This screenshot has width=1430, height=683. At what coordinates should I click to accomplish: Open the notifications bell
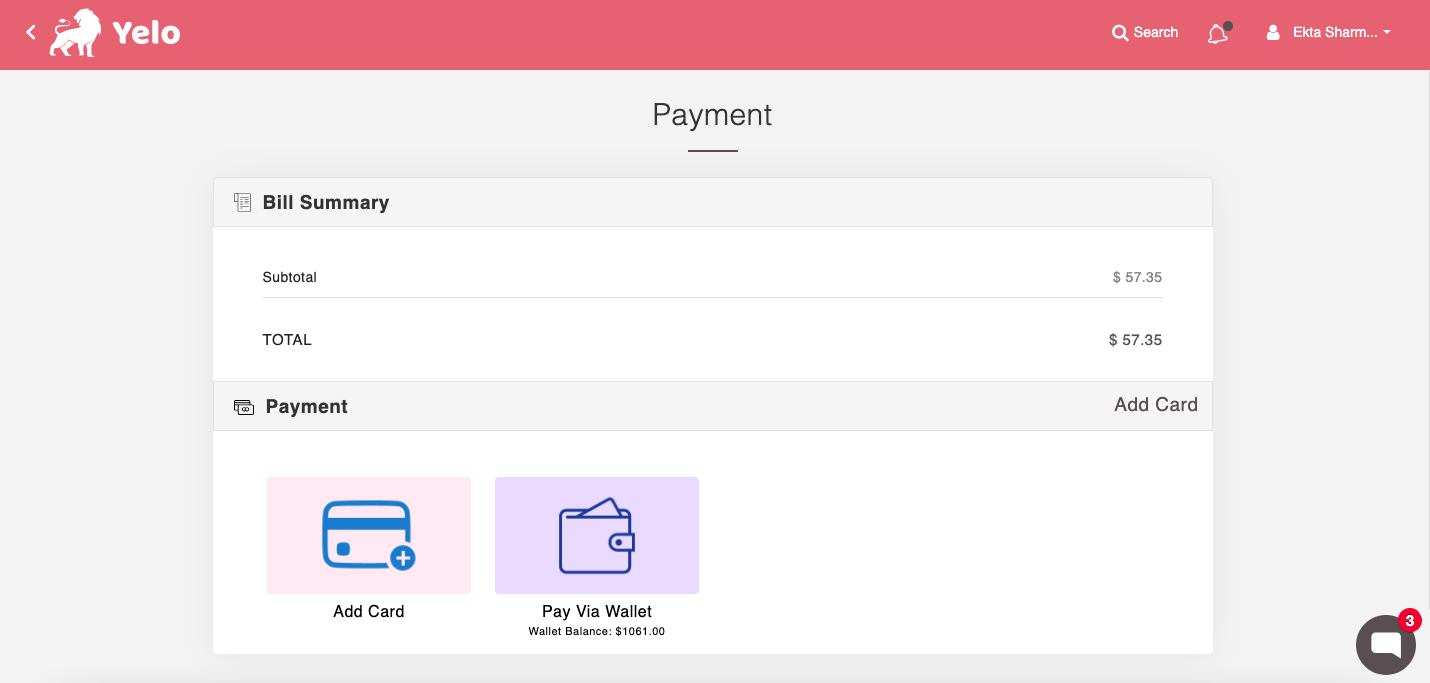point(1217,34)
